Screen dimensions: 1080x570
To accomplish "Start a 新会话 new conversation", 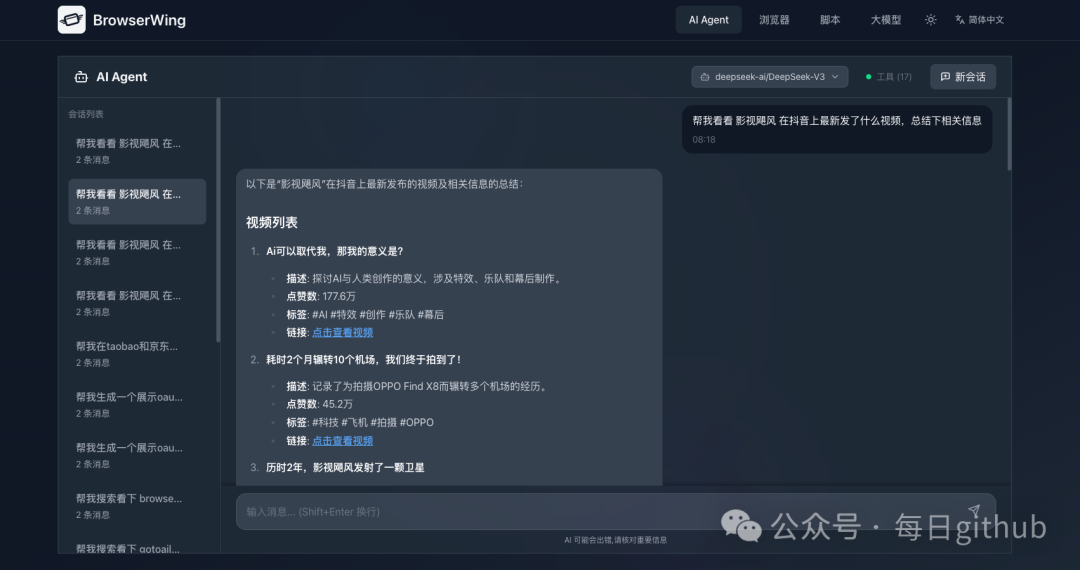I will (x=962, y=76).
